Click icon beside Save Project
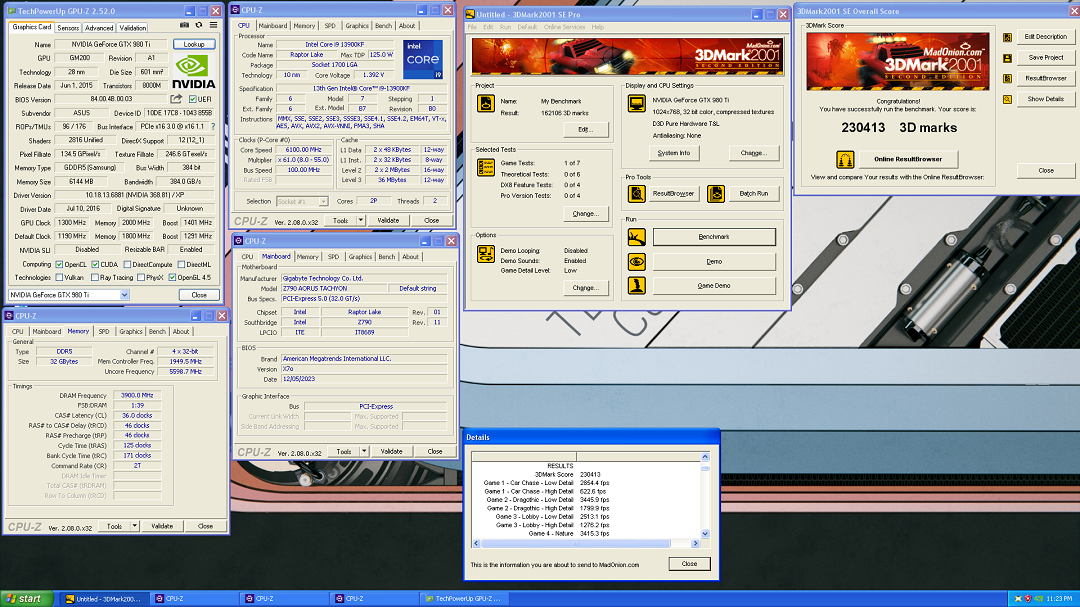 click(x=1007, y=58)
